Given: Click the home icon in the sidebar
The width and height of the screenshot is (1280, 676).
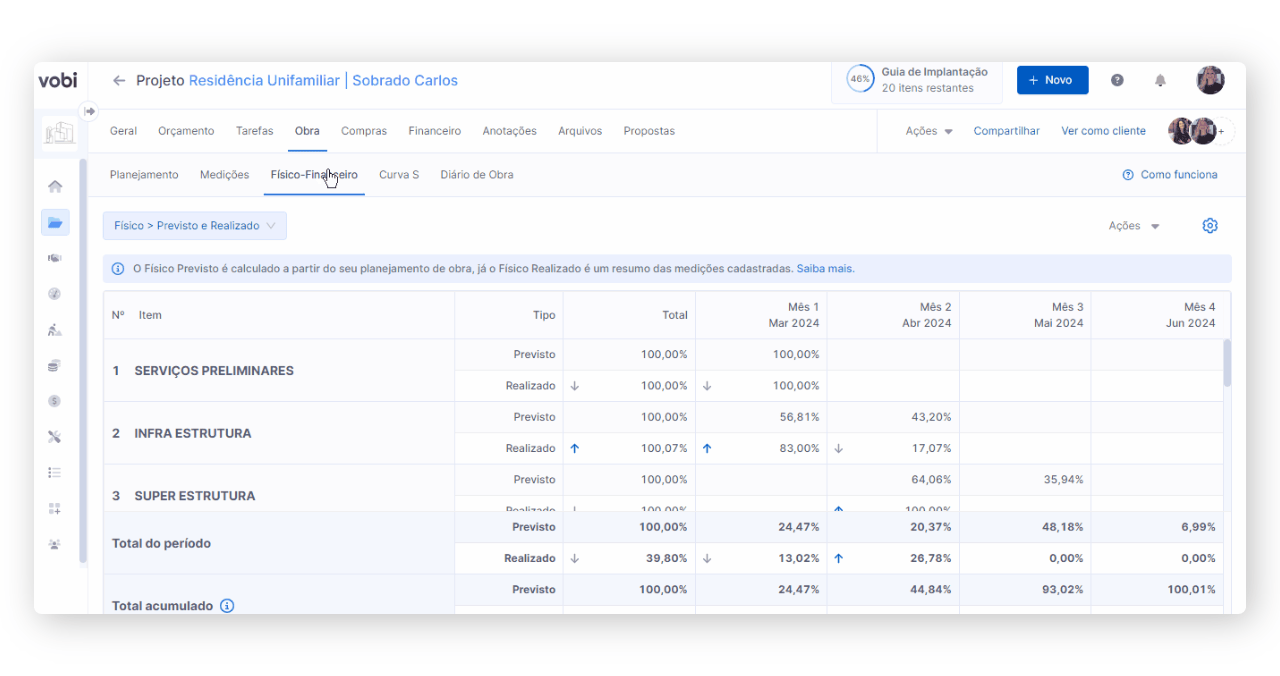Looking at the screenshot, I should [55, 187].
